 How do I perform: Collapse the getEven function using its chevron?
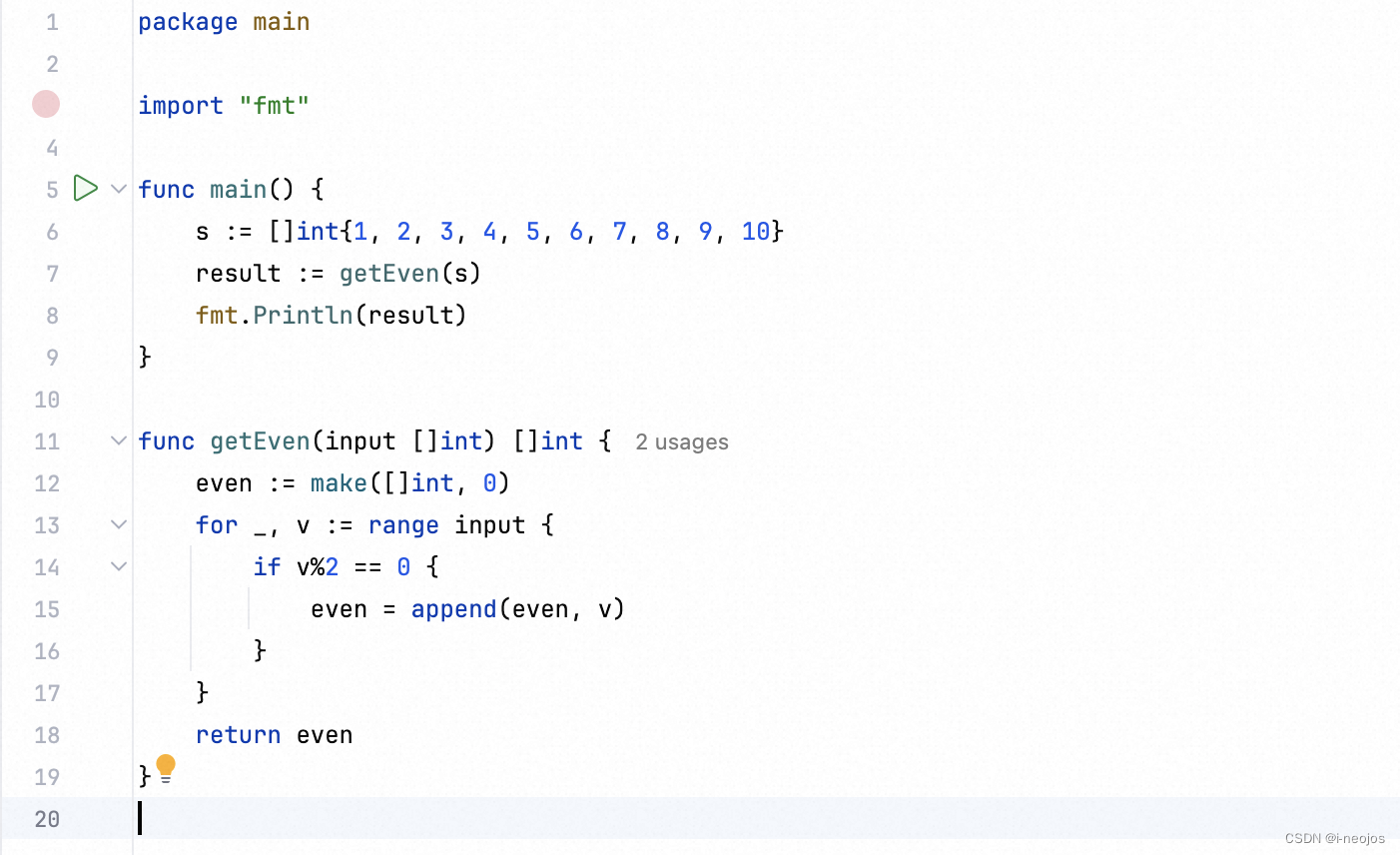pos(118,440)
